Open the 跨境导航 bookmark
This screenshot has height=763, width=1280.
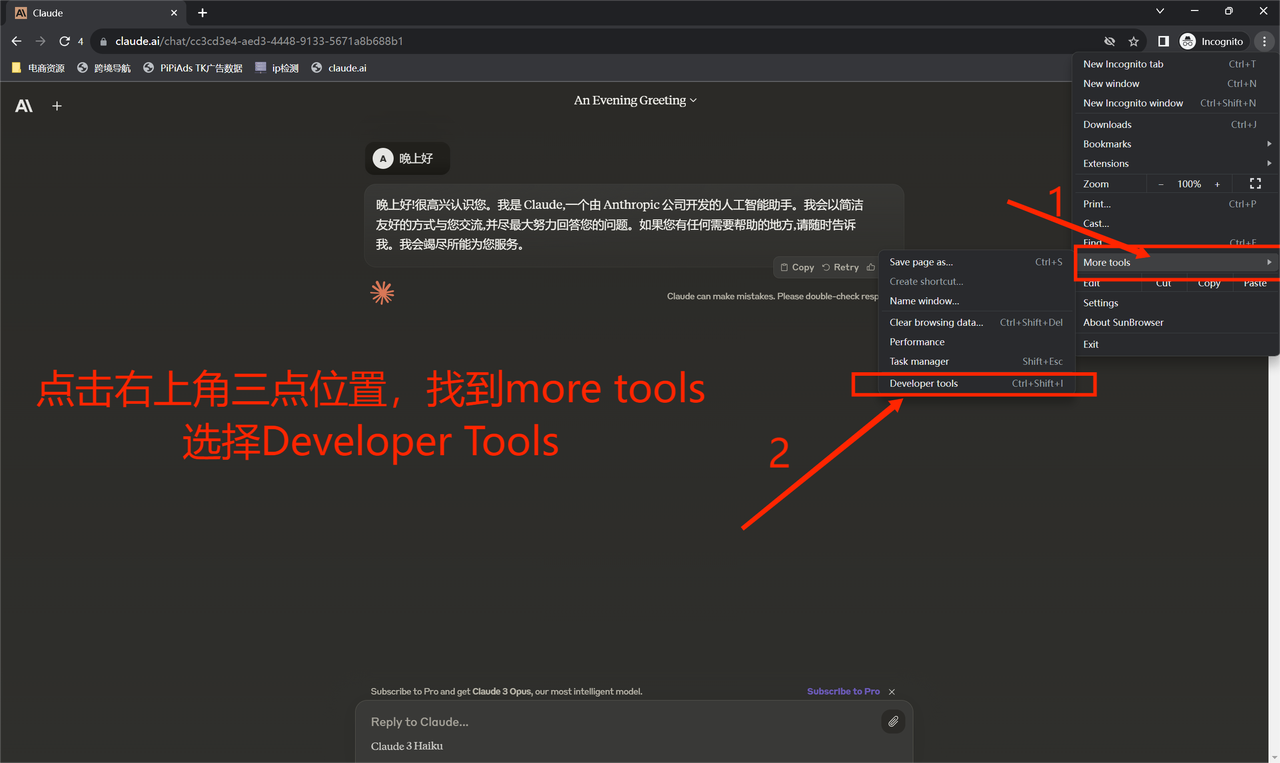coord(104,68)
